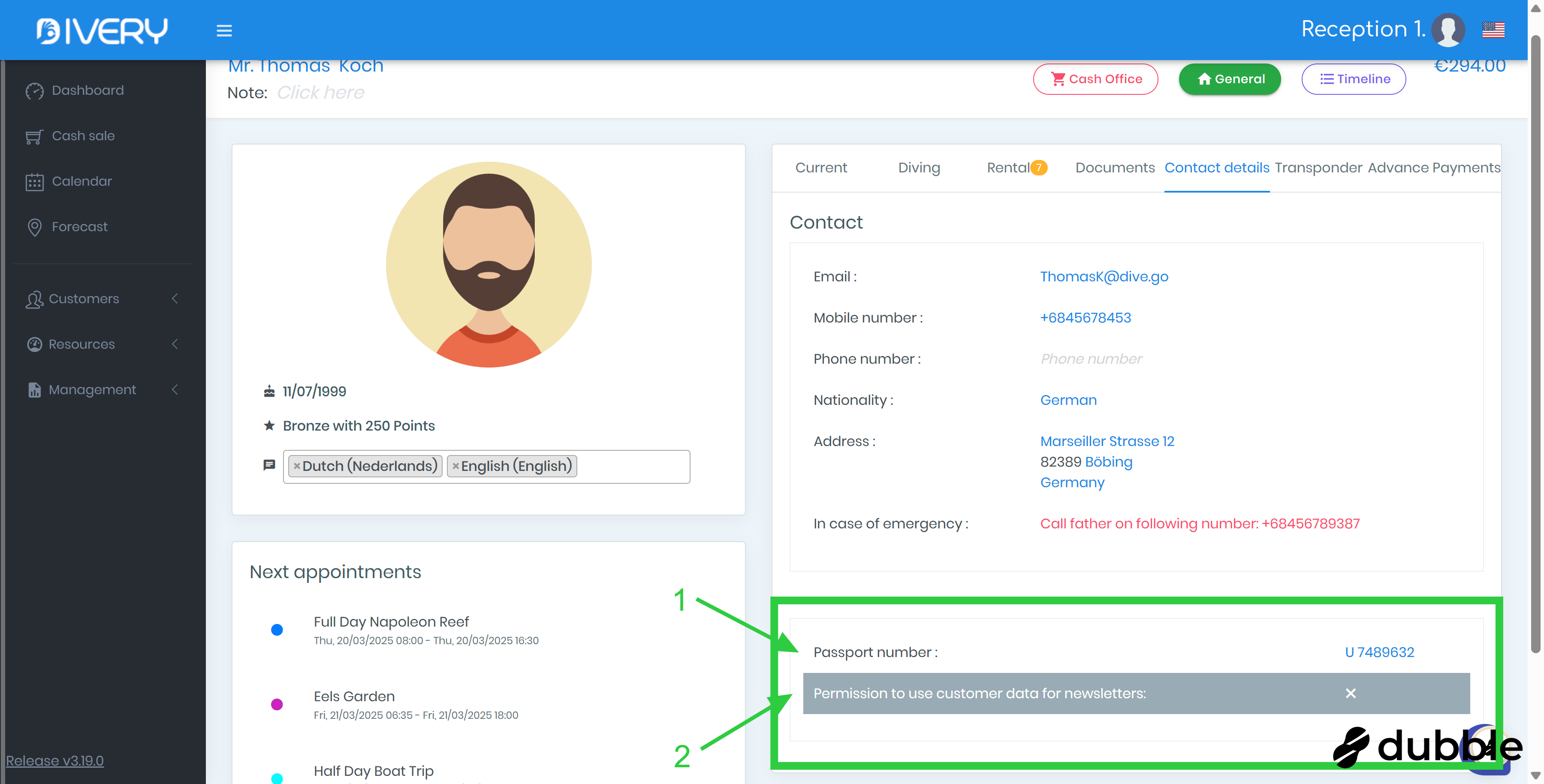Click the languages chat bubble icon
1544x784 pixels.
point(269,465)
